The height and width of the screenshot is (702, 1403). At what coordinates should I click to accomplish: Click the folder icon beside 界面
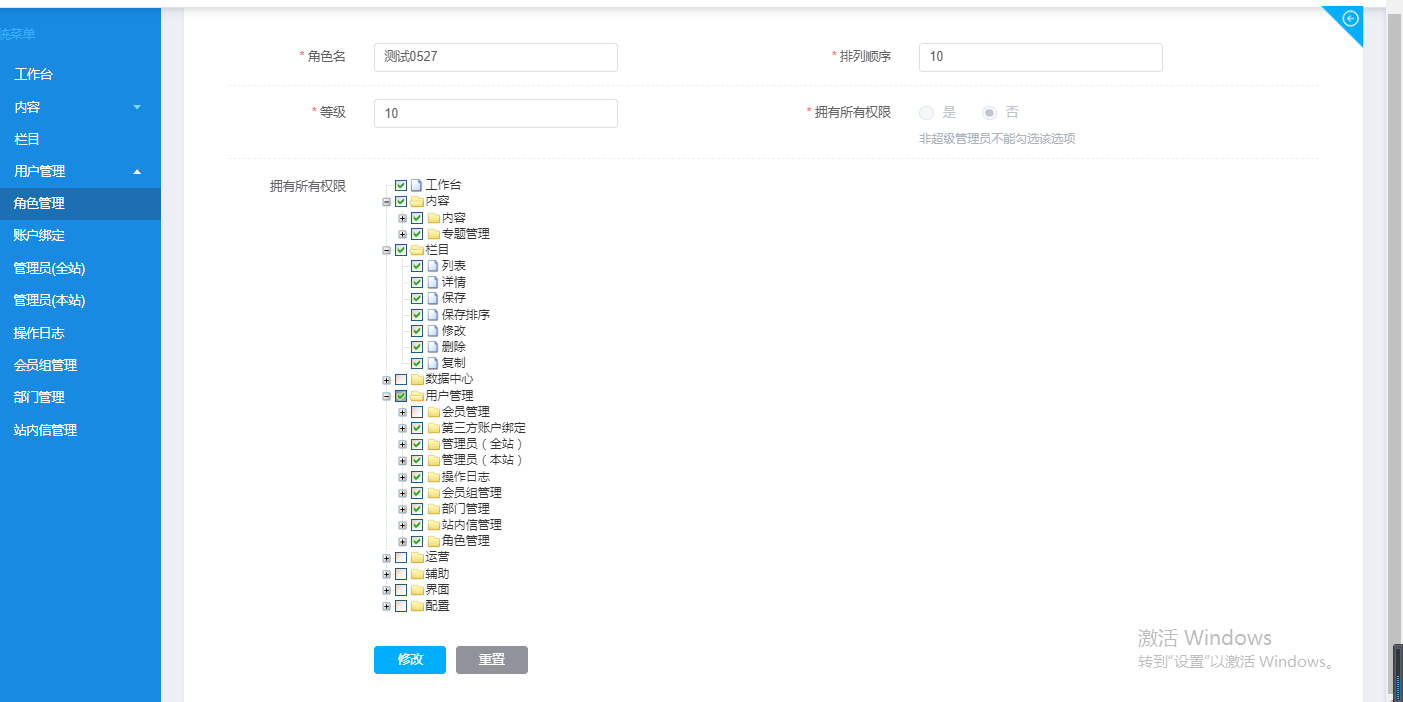[x=417, y=590]
